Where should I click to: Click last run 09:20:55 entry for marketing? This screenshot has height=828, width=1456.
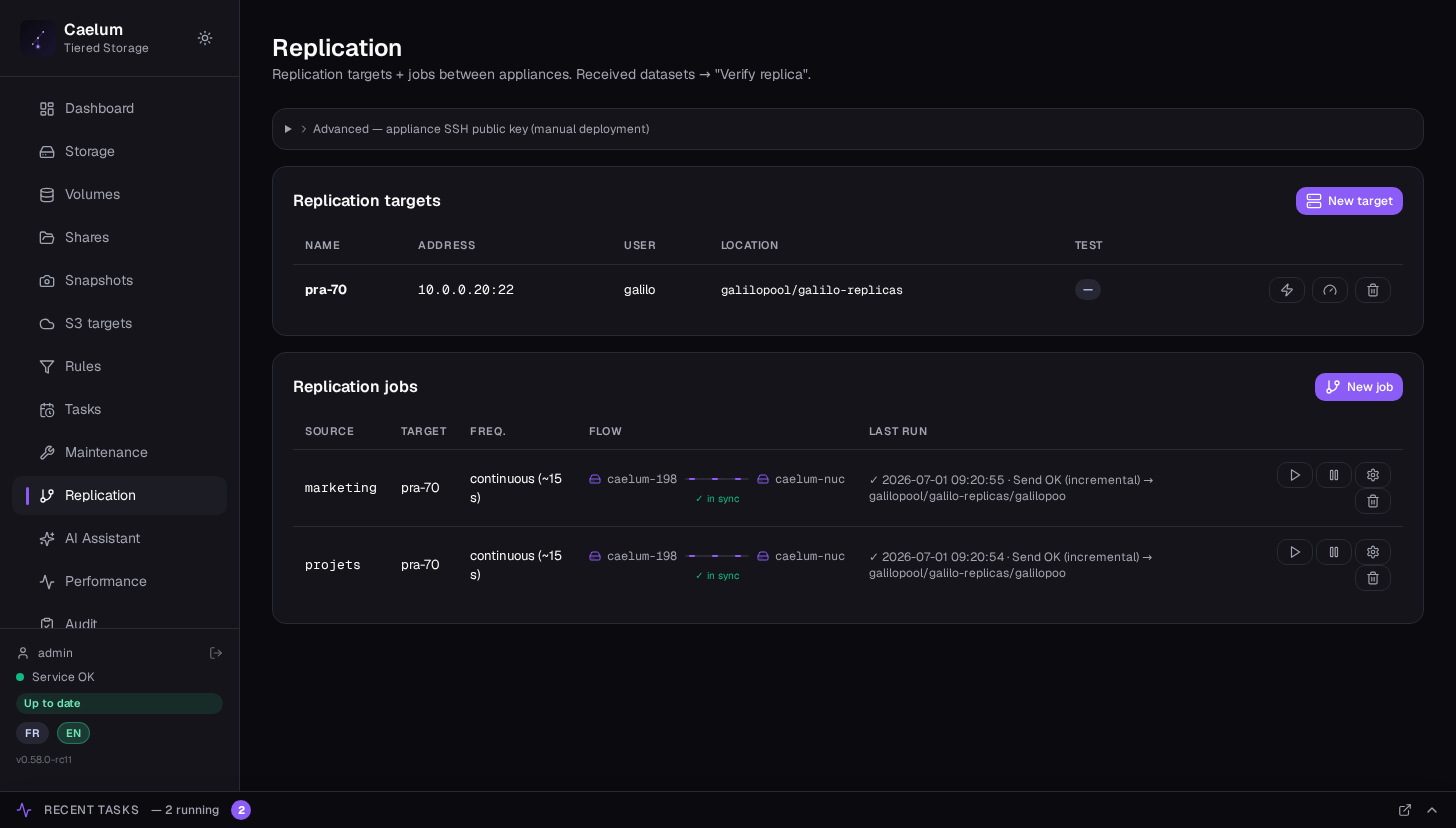(1011, 488)
